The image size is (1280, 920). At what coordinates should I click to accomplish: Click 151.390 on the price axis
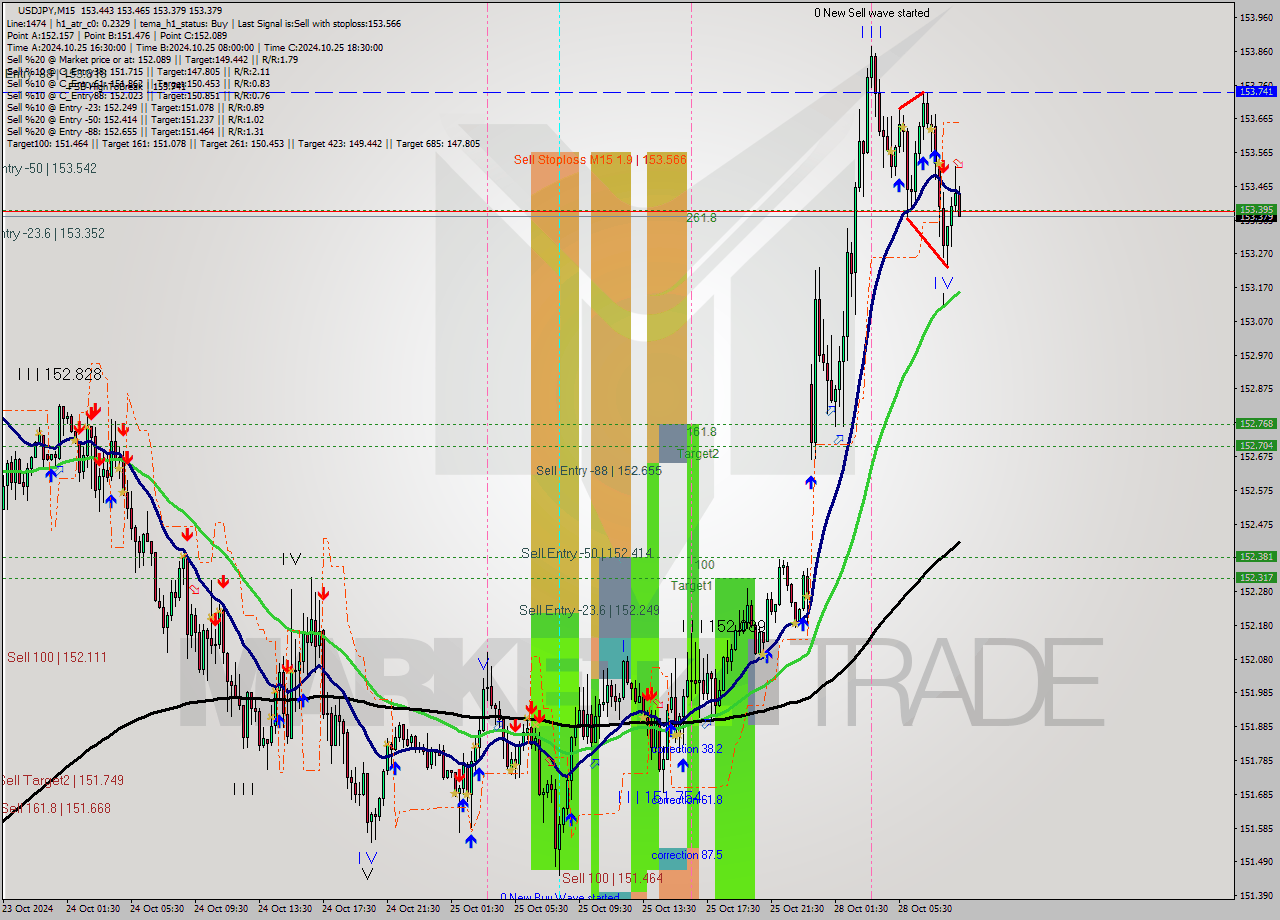click(1256, 895)
